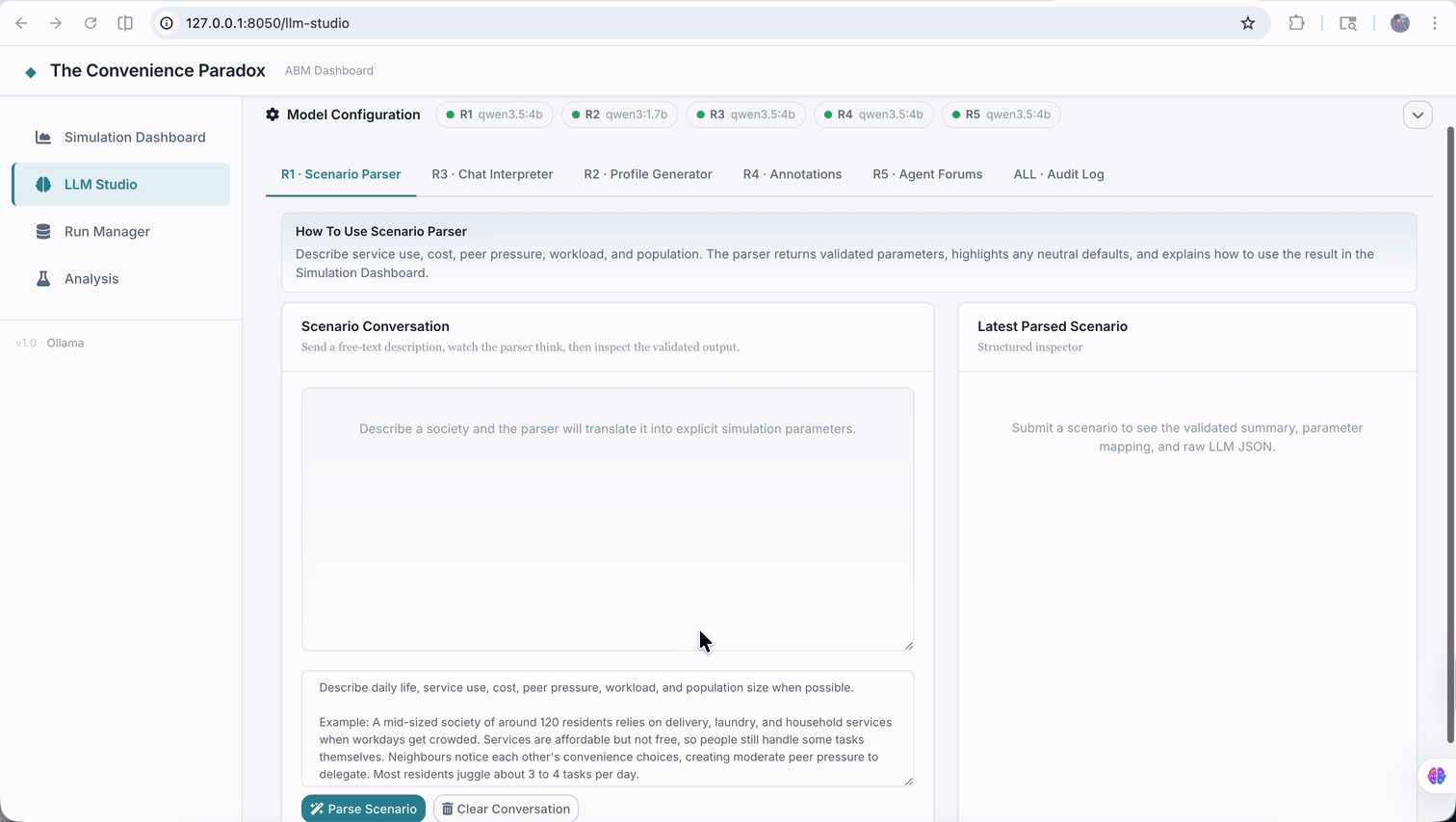Click the tab search icon in toolbar
The image size is (1456, 822).
point(1348,23)
